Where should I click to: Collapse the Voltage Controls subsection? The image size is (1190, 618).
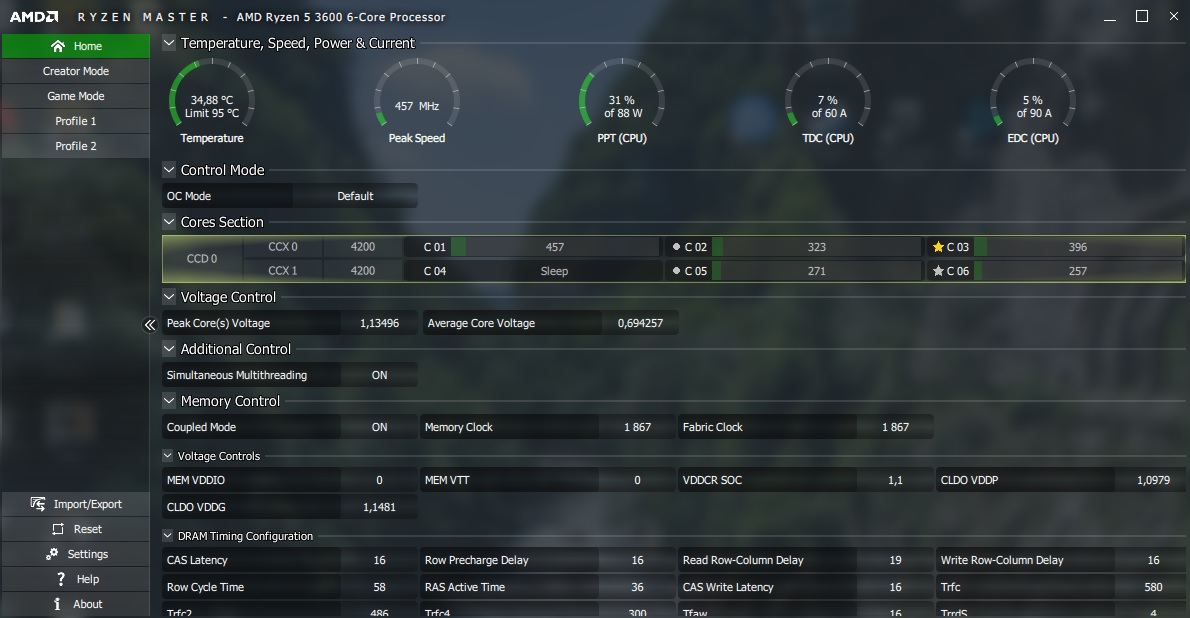click(168, 456)
